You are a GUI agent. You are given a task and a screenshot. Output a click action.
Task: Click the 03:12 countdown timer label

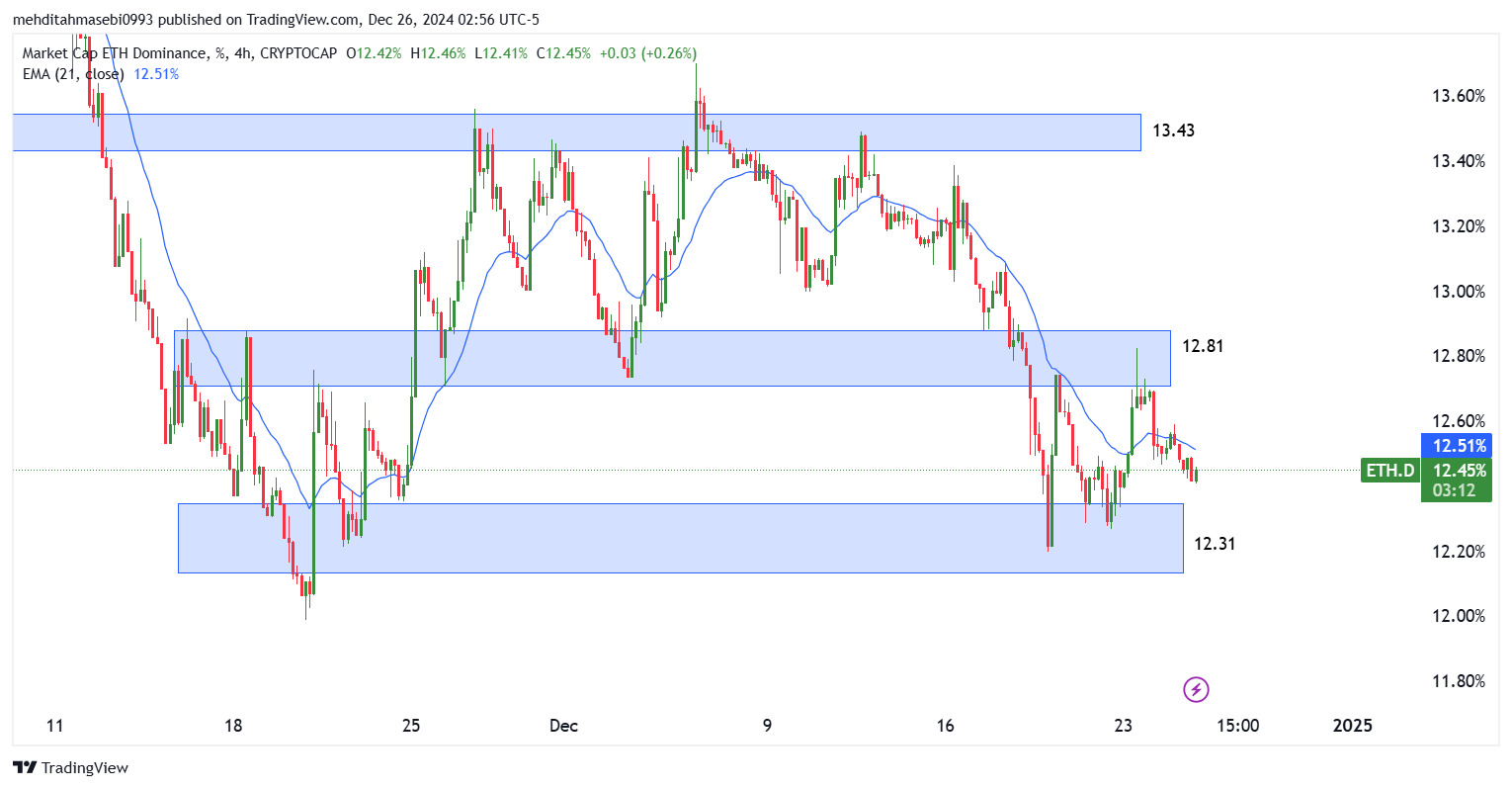click(x=1455, y=490)
